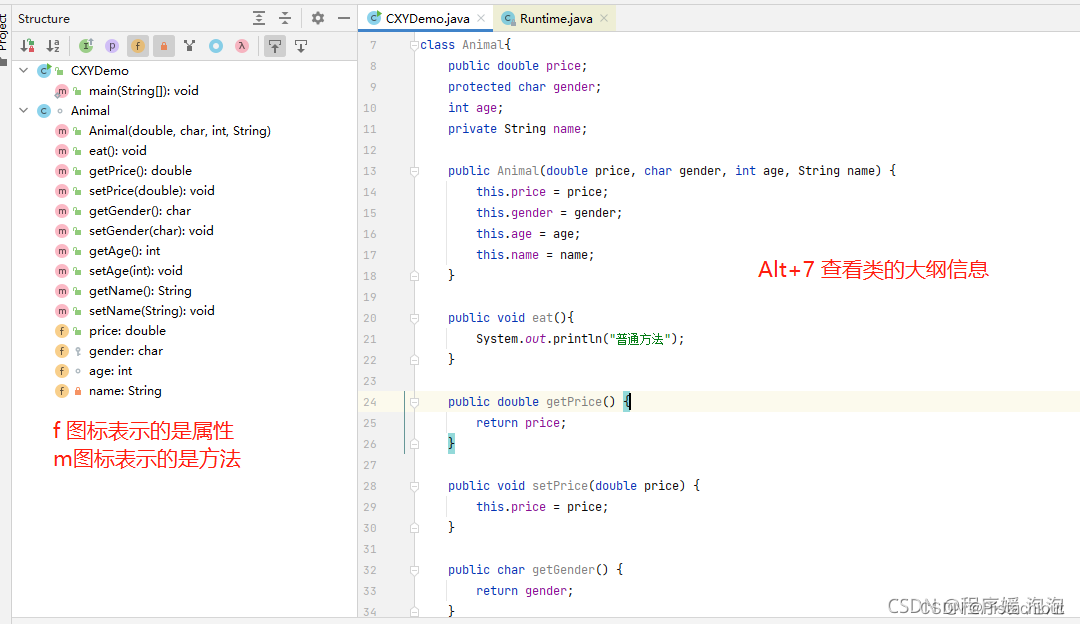1080x624 pixels.
Task: Select eat(): void method
Action: coord(118,150)
